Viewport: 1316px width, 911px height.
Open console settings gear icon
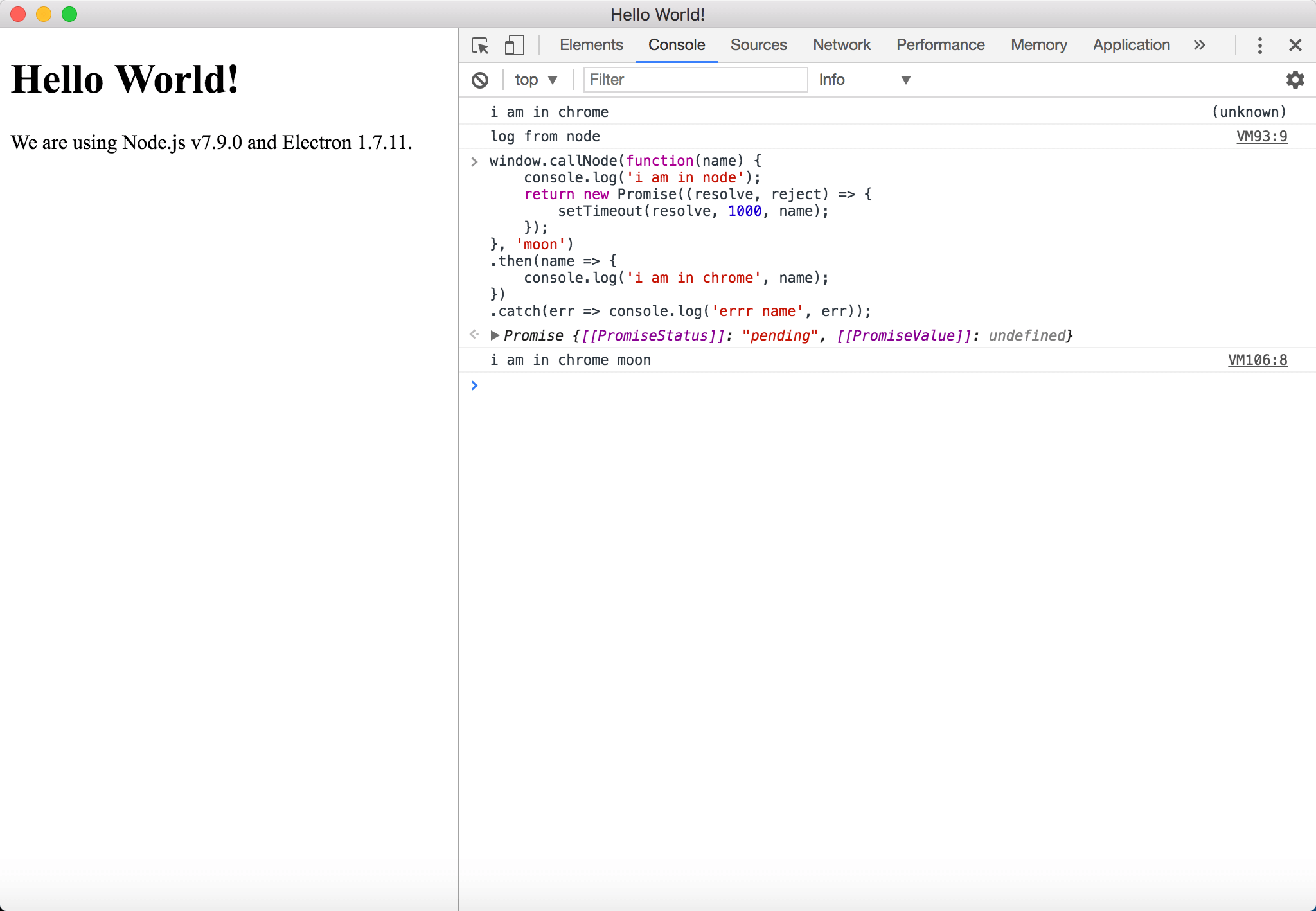point(1295,80)
